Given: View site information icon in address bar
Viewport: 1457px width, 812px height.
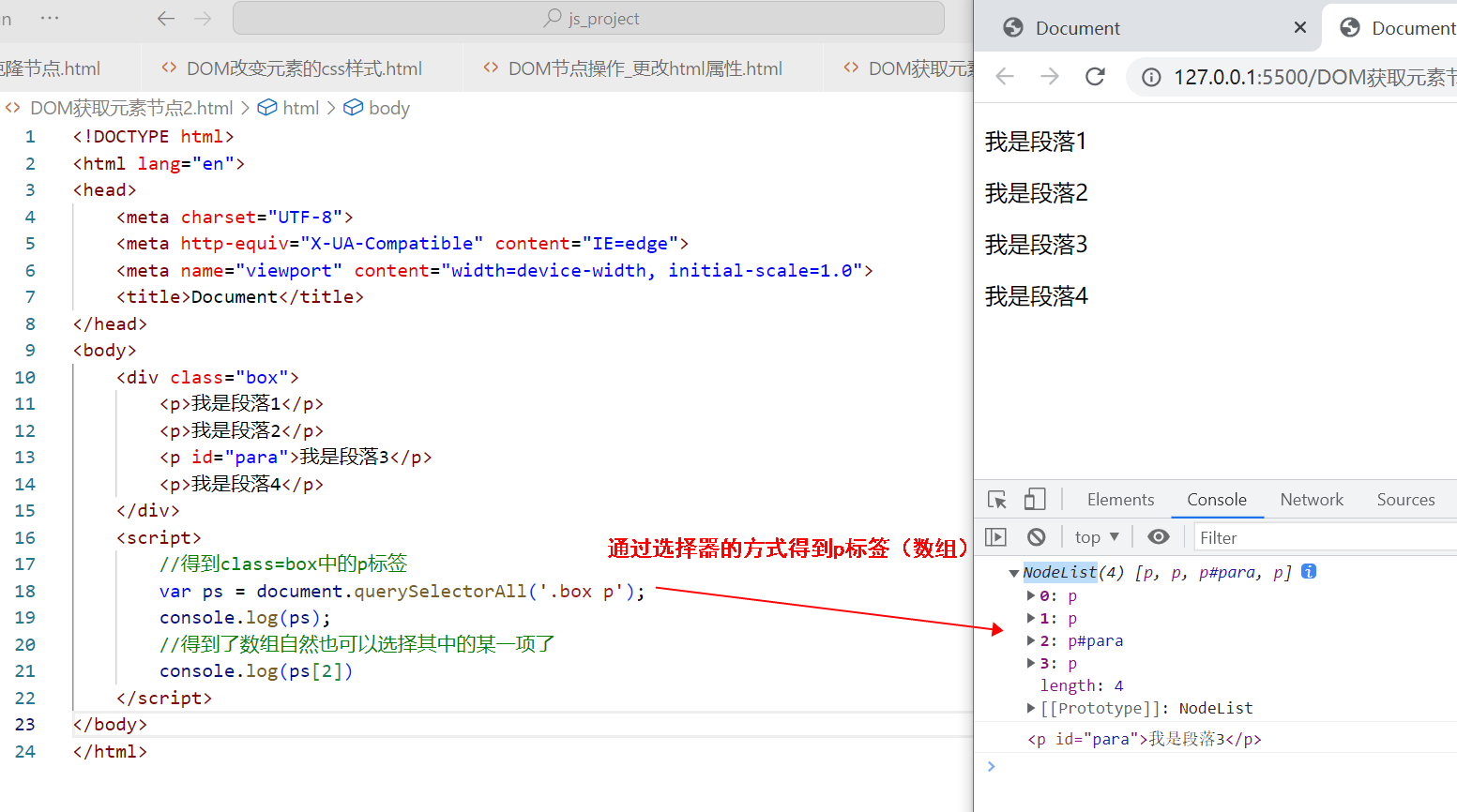Looking at the screenshot, I should pos(1150,77).
